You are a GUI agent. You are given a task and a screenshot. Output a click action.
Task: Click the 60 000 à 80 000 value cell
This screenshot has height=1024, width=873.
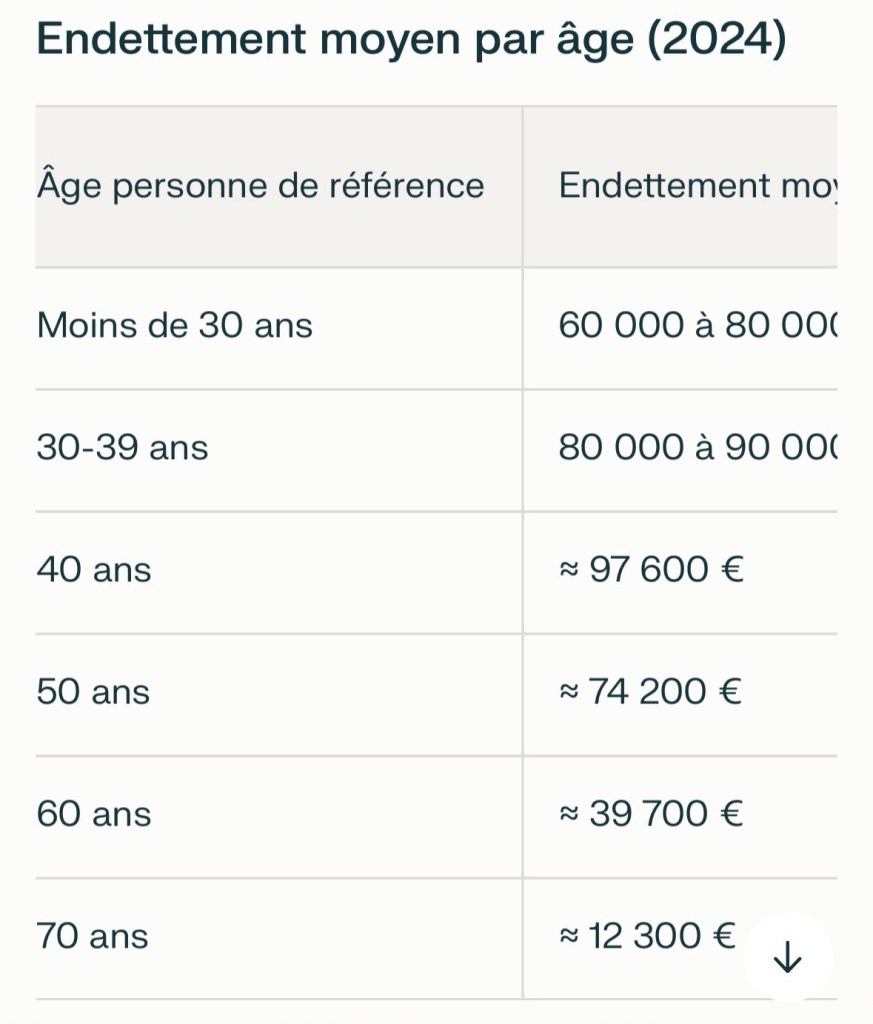(698, 326)
